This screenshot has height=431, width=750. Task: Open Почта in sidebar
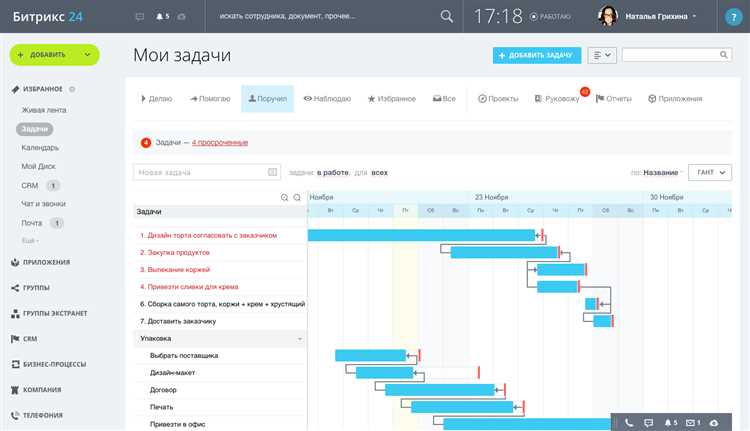click(x=32, y=223)
